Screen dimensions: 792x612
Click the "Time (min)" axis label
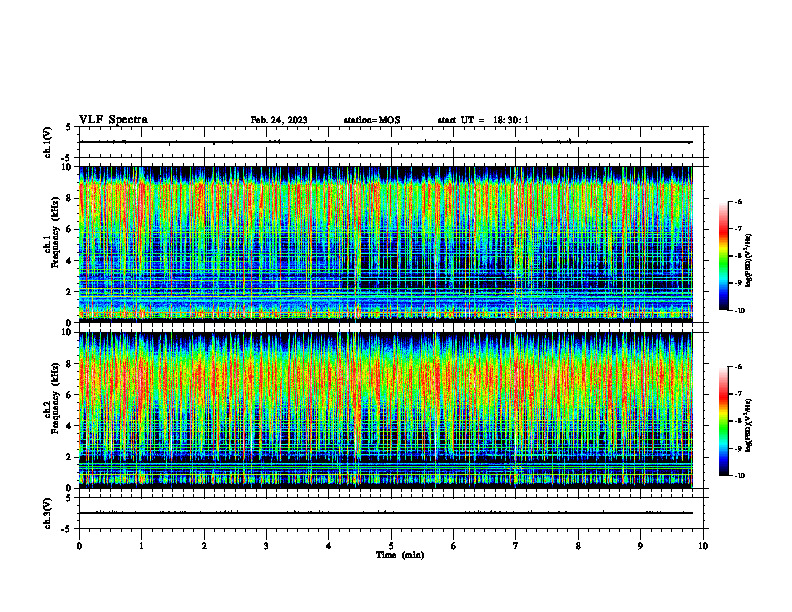point(400,555)
